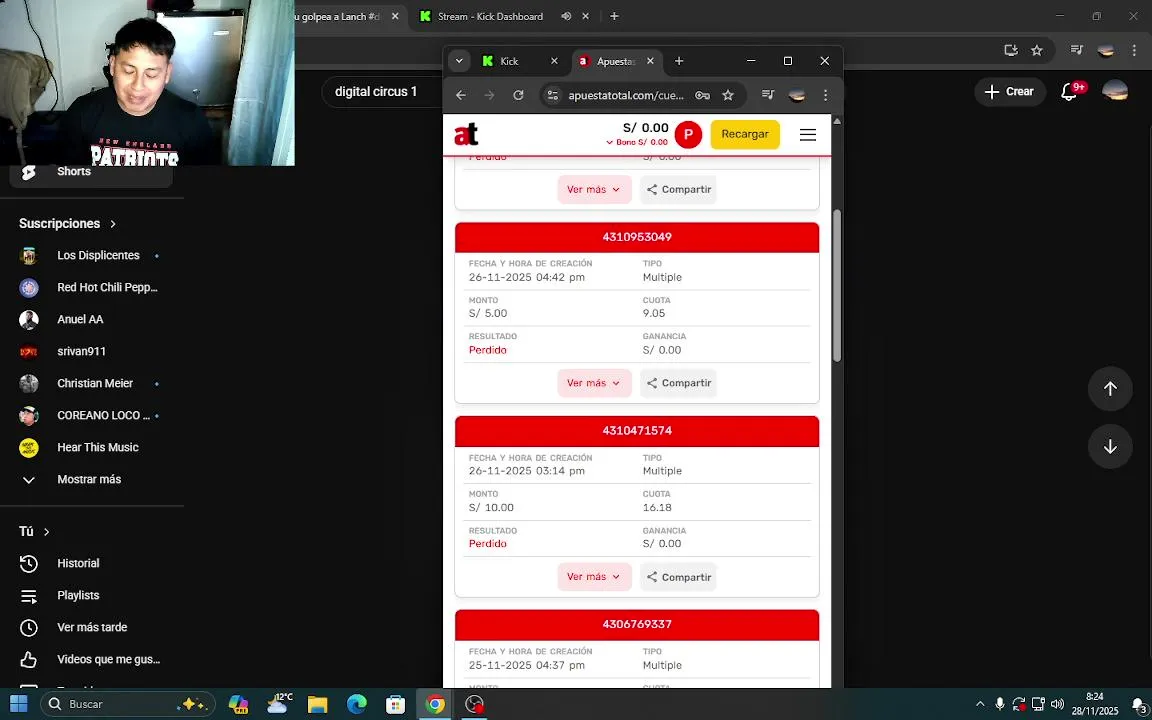This screenshot has width=1152, height=720.
Task: Click the scroll down arrow button
Action: pyautogui.click(x=1110, y=447)
